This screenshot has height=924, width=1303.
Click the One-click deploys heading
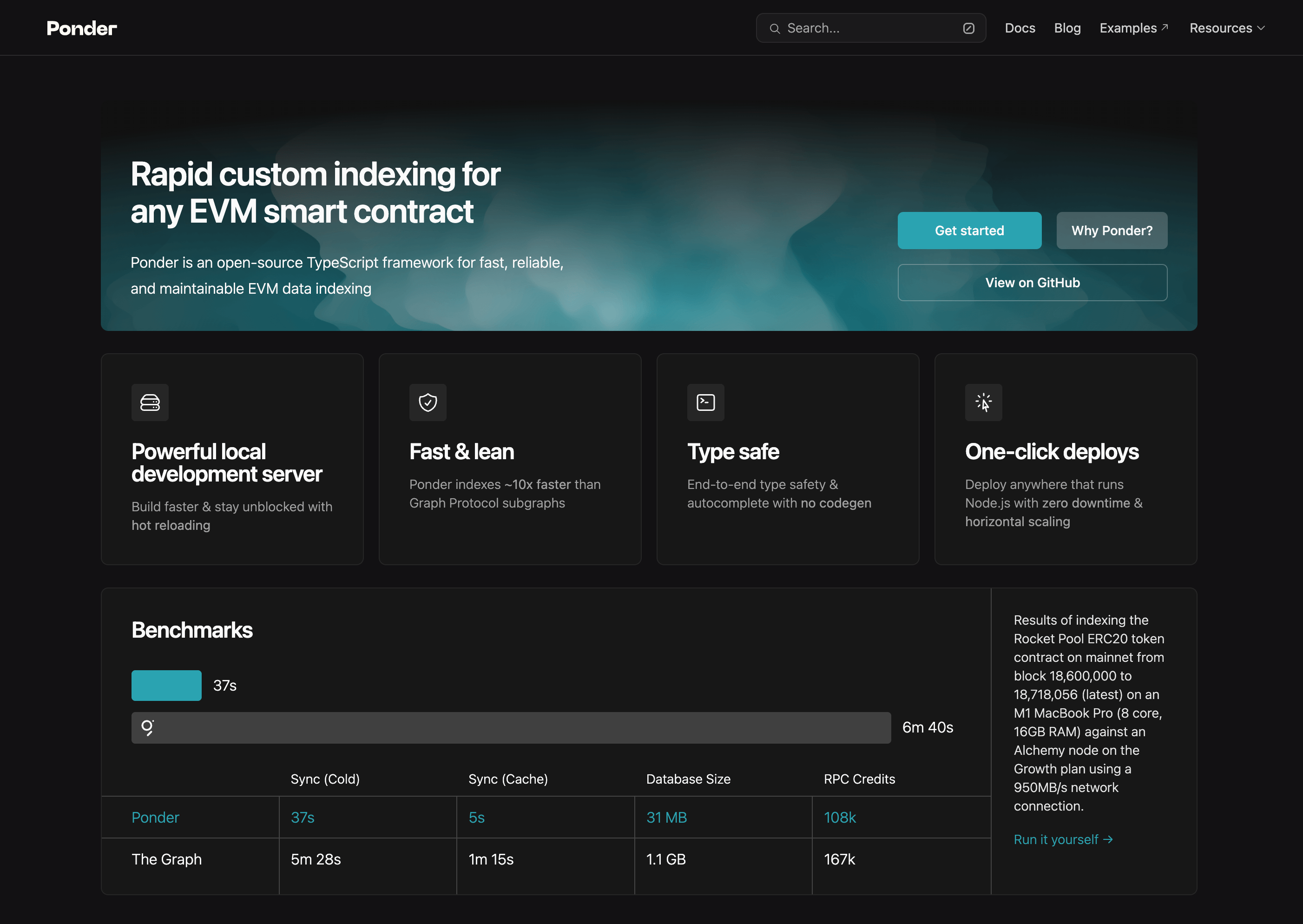click(1052, 452)
